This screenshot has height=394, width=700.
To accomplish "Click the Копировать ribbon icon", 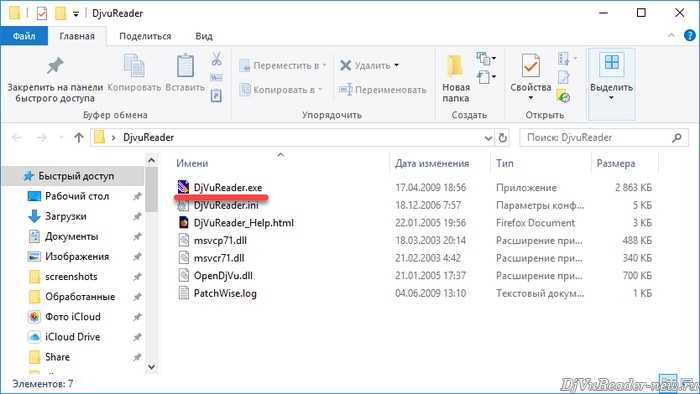I will click(x=134, y=66).
